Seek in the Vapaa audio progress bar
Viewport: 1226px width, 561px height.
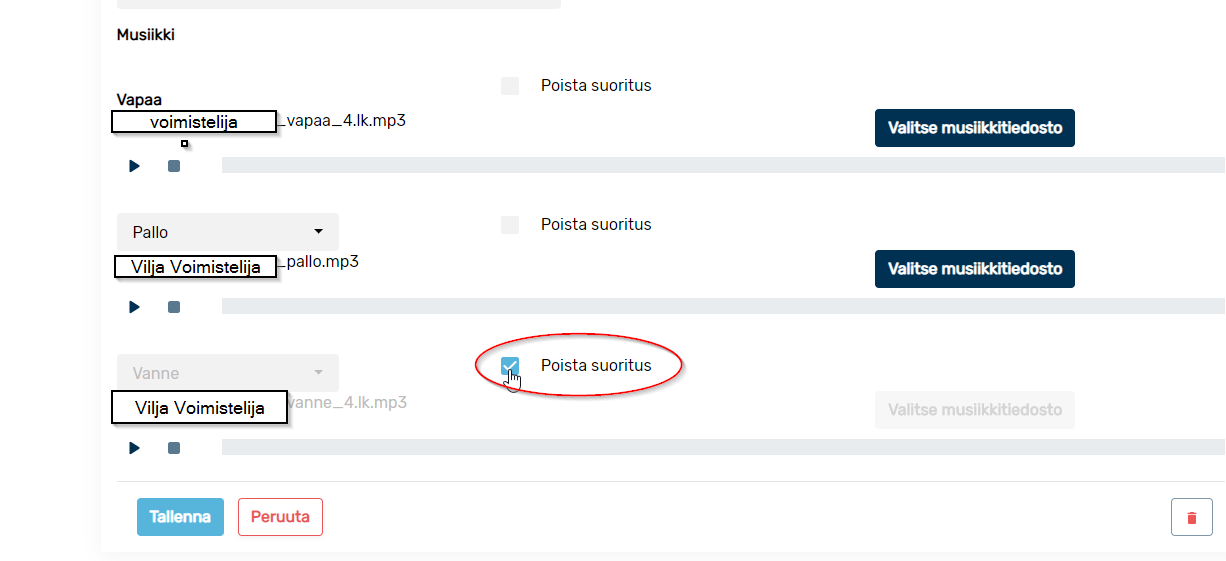coord(723,165)
